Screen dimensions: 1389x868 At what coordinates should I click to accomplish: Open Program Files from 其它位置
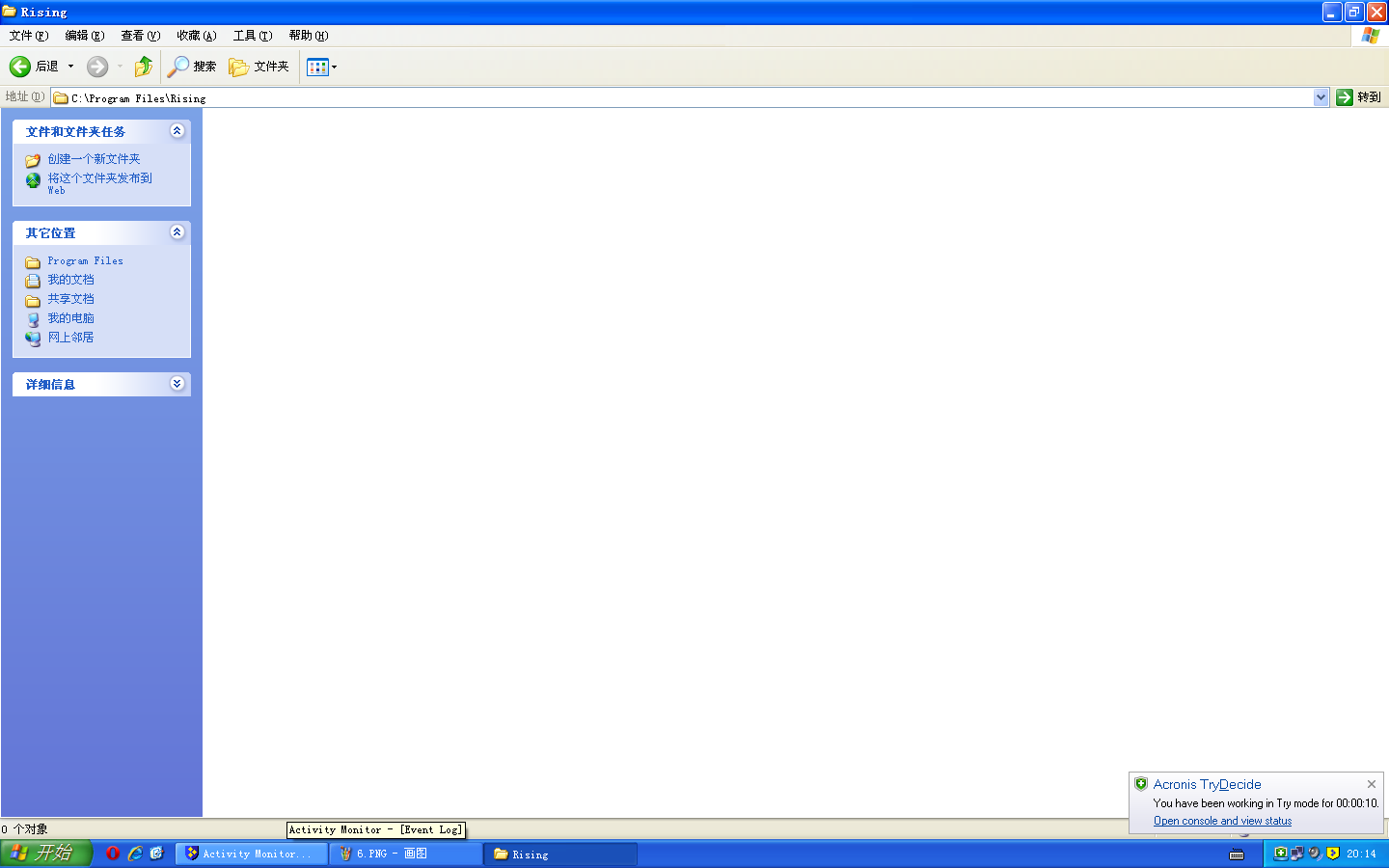(x=86, y=261)
